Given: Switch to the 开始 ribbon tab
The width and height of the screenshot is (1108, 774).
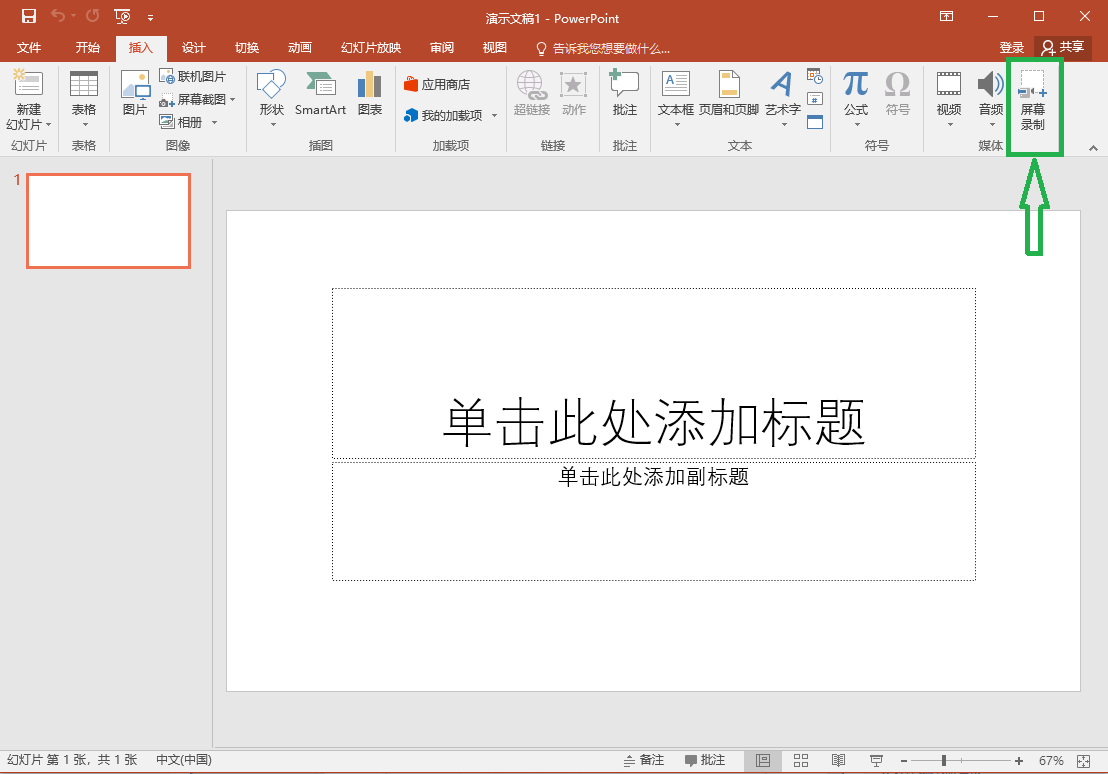Looking at the screenshot, I should coord(88,47).
